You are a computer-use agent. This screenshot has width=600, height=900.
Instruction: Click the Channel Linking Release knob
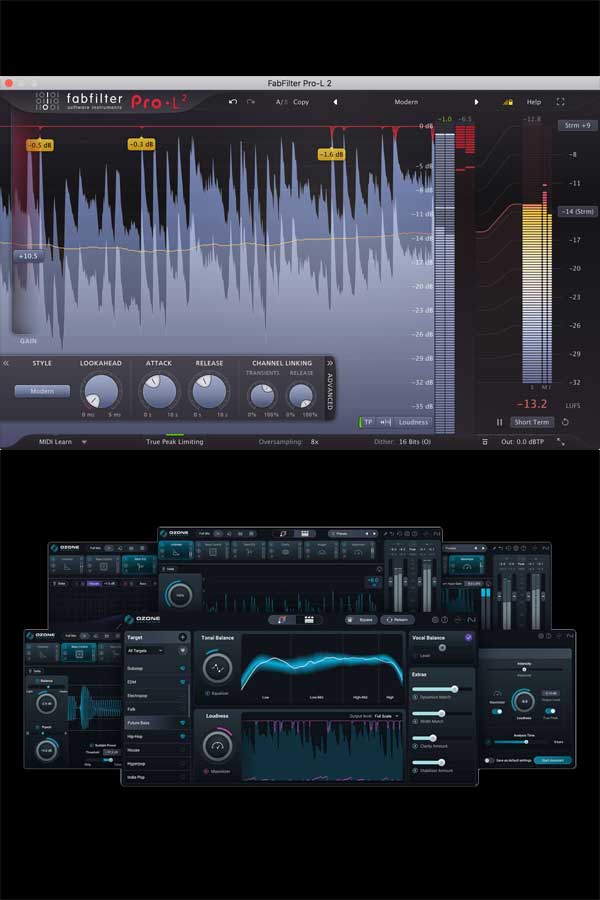[x=301, y=395]
